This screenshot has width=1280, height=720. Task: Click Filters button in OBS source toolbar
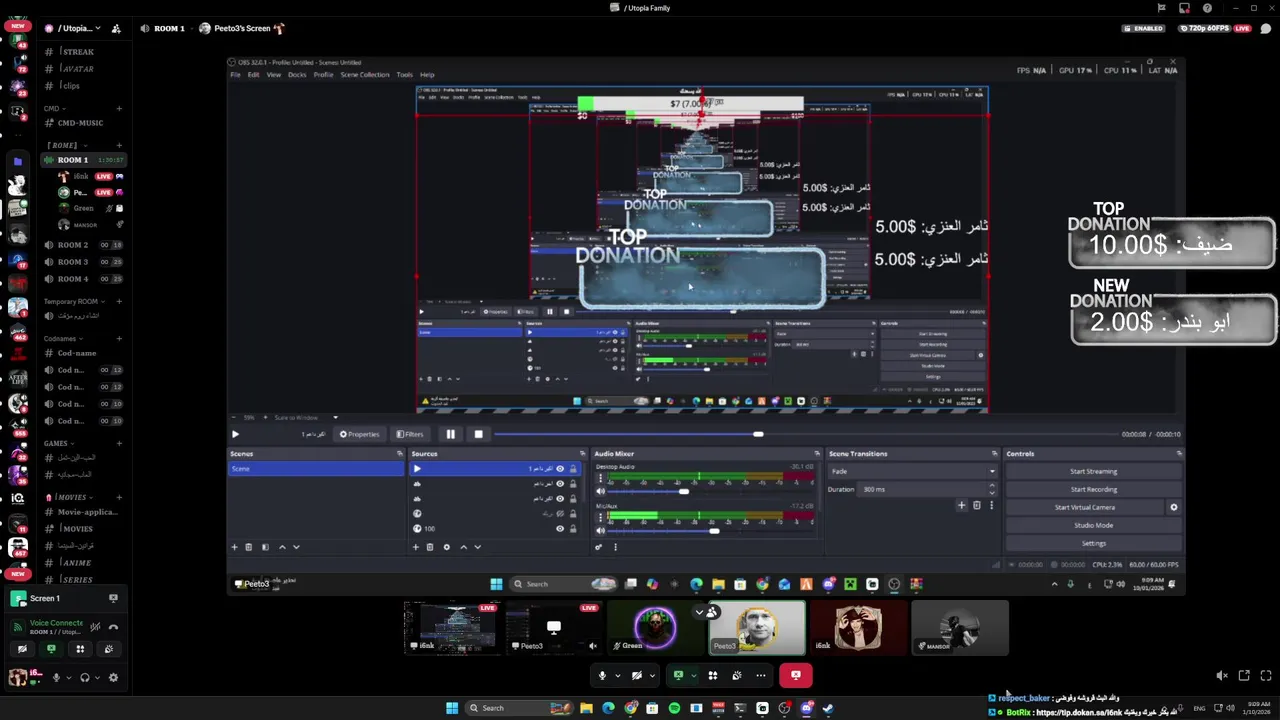coord(409,434)
